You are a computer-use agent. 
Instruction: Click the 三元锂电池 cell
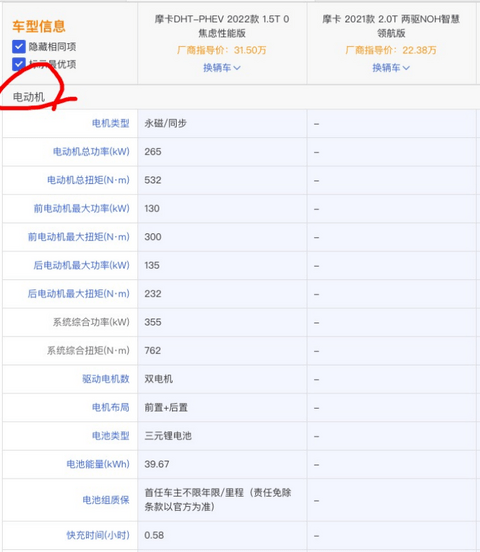click(x=168, y=436)
